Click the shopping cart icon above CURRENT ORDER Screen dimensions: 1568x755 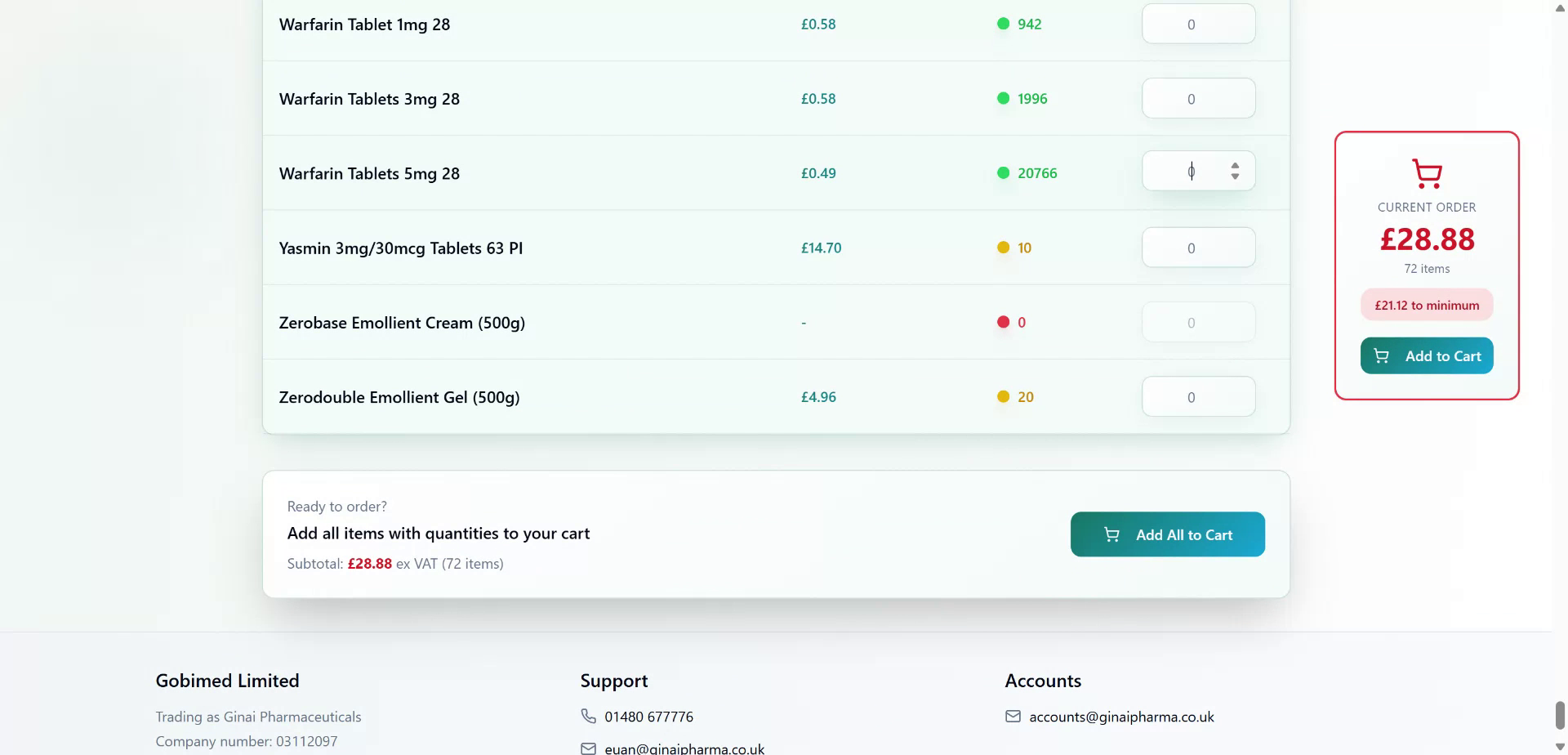click(1426, 172)
